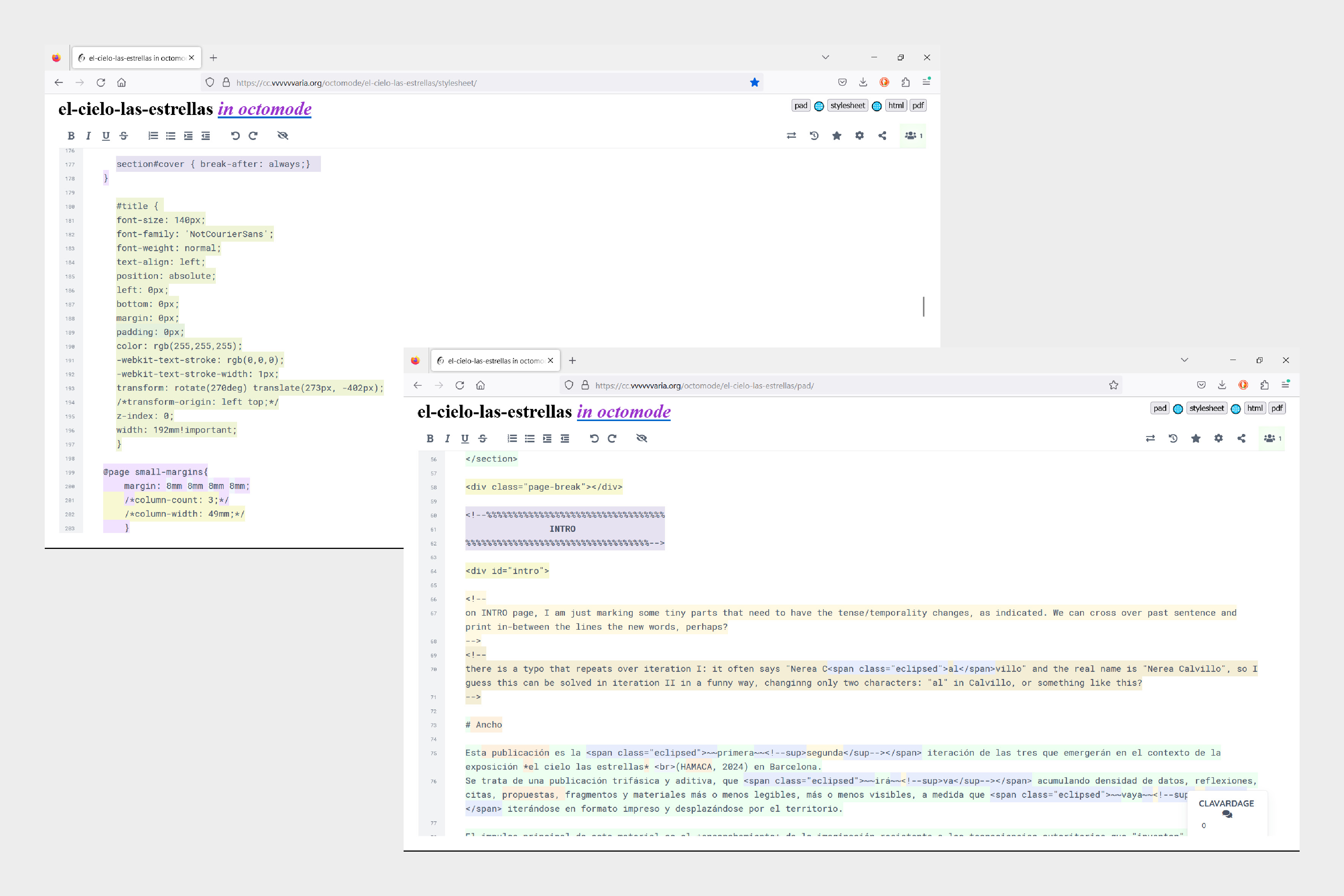Toggle authorship colors eye in pad editor
The width and height of the screenshot is (1344, 896).
tap(642, 438)
